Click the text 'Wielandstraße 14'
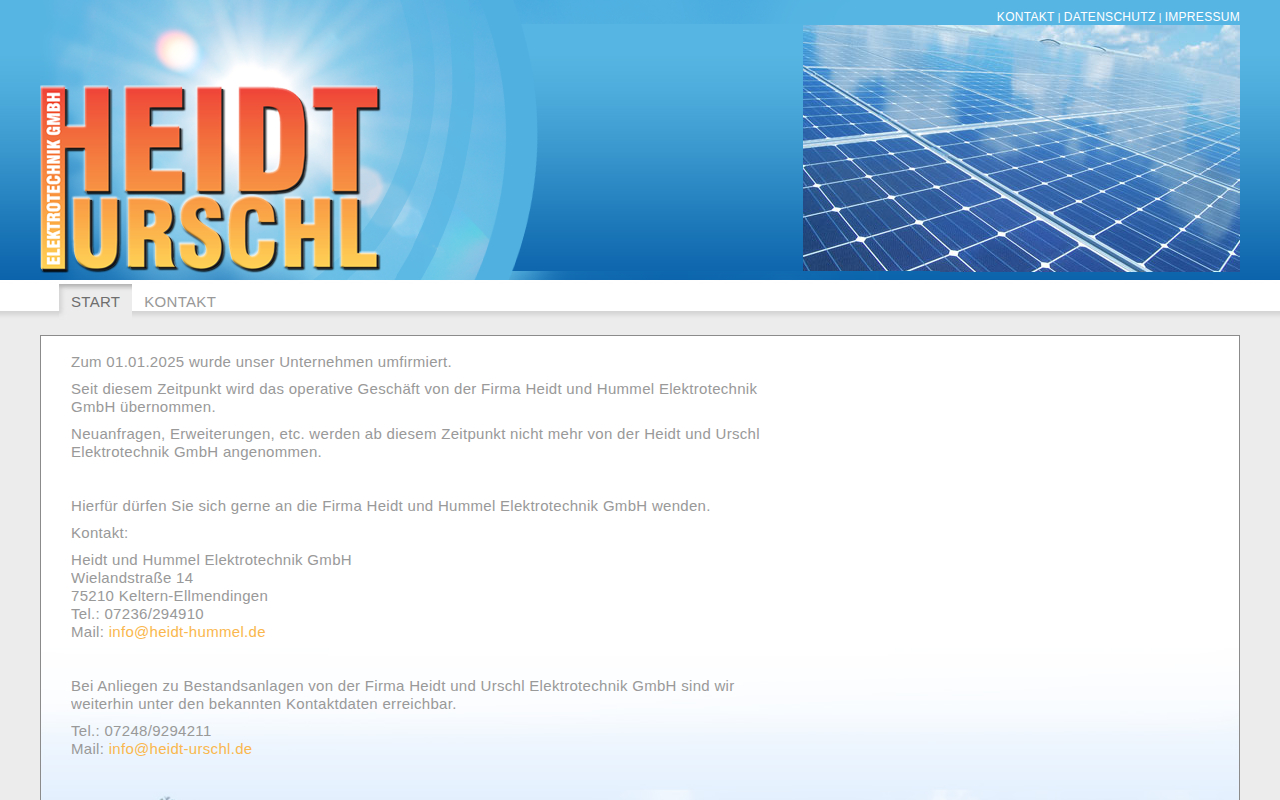 pyautogui.click(x=132, y=578)
